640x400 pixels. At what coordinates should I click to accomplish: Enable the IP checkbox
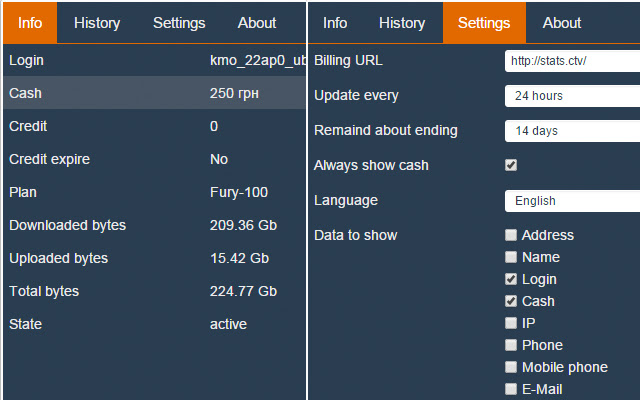pos(511,323)
